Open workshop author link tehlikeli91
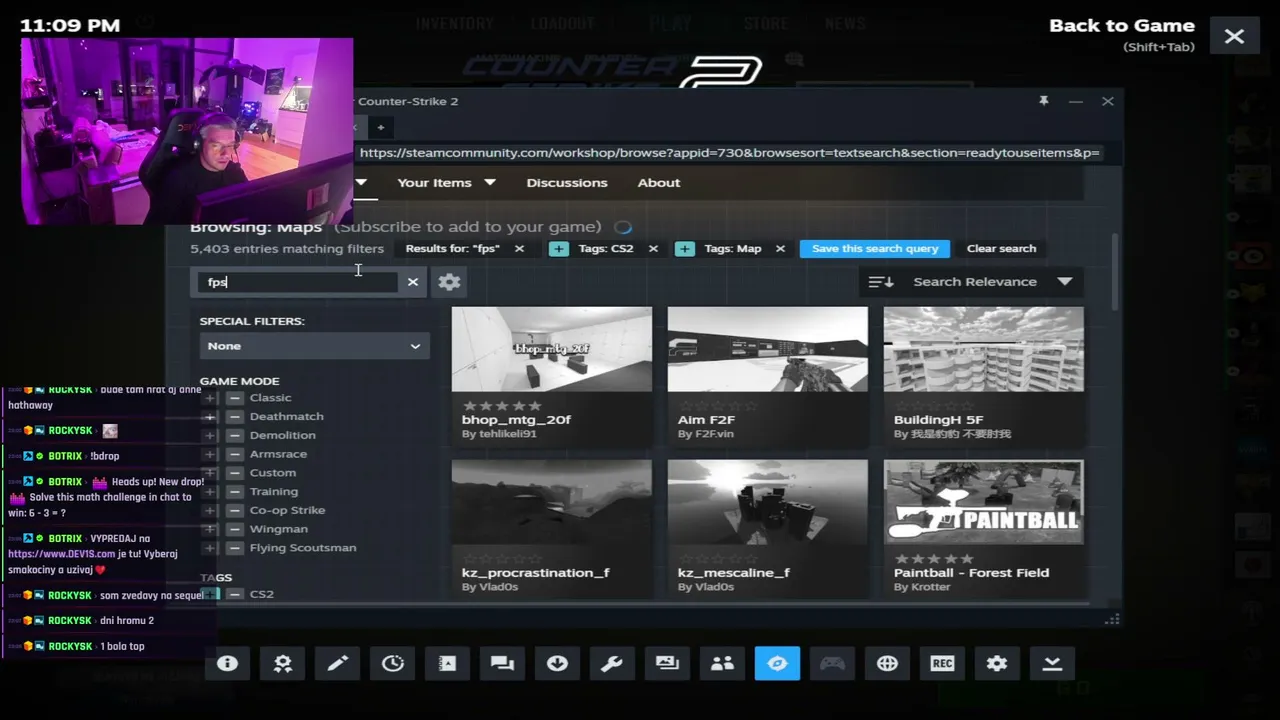The height and width of the screenshot is (720, 1280). (x=506, y=434)
